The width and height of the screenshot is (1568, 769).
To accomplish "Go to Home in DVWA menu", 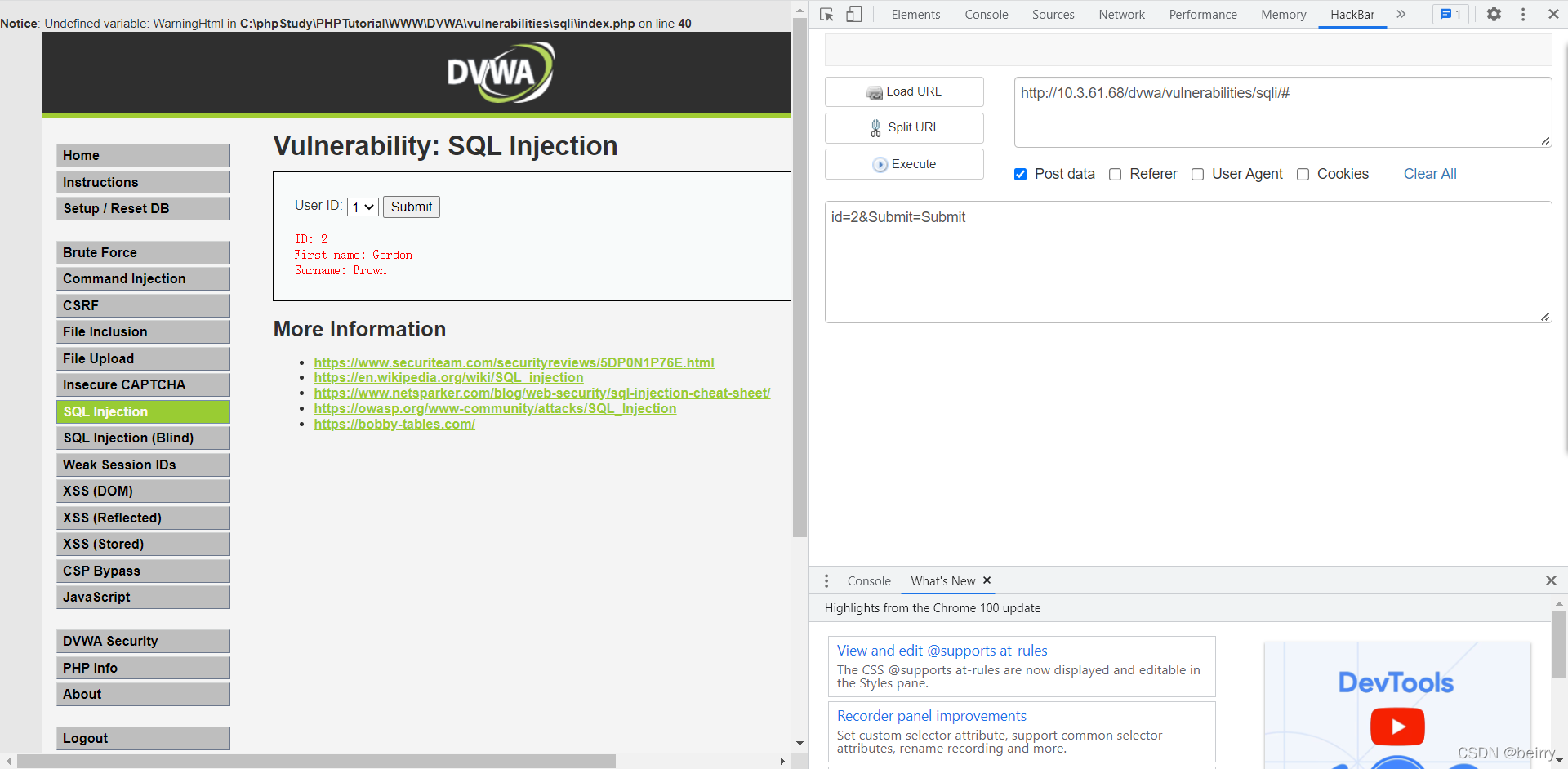I will pyautogui.click(x=143, y=155).
